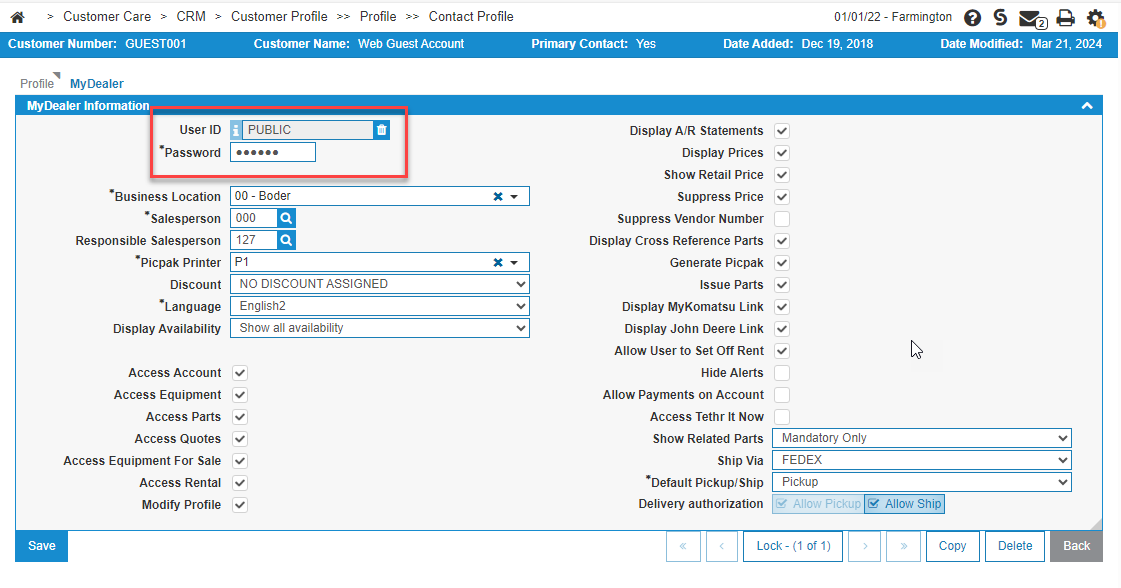Viewport: 1121px width, 588px height.
Task: Select the MyDealer tab
Action: 97,84
